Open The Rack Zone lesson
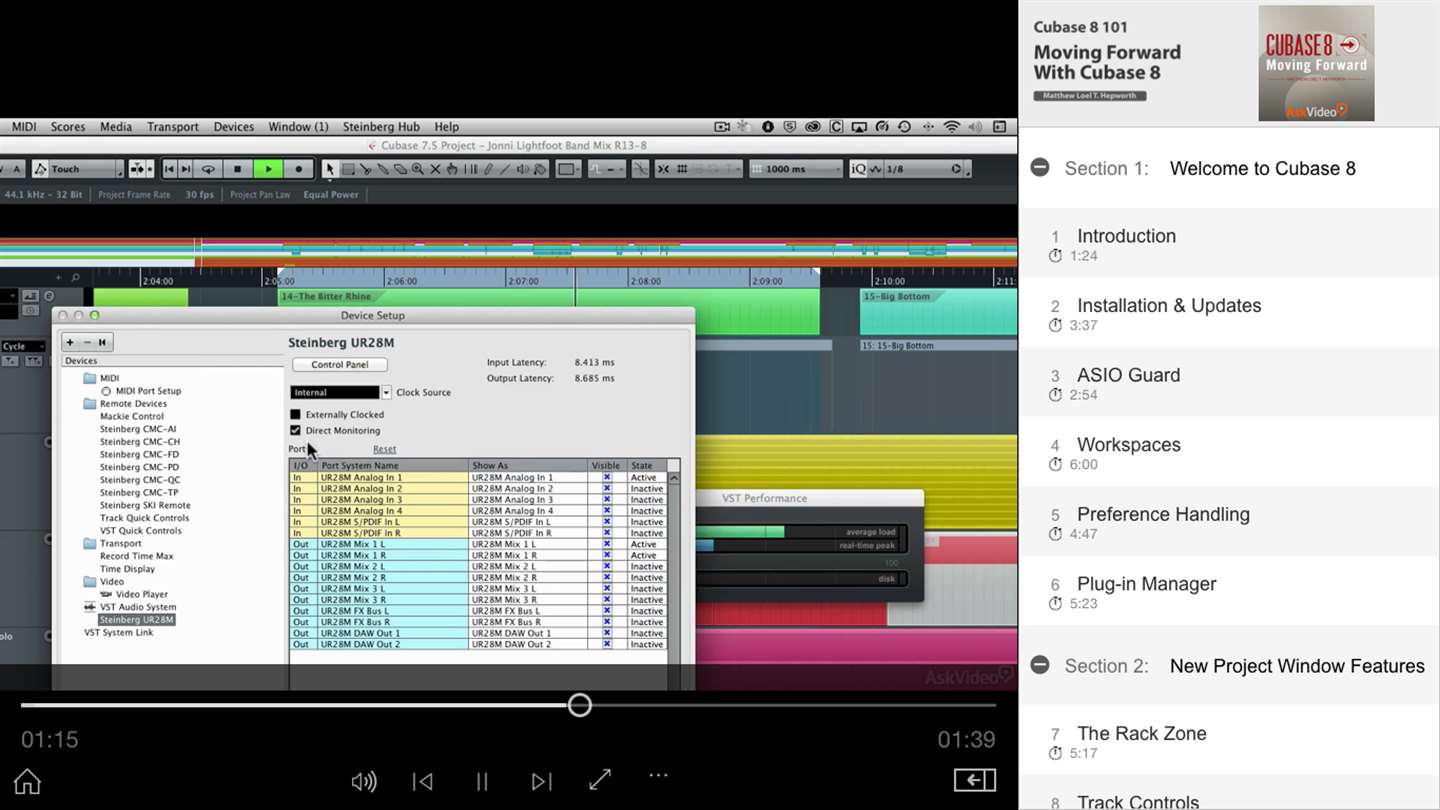 point(1228,740)
